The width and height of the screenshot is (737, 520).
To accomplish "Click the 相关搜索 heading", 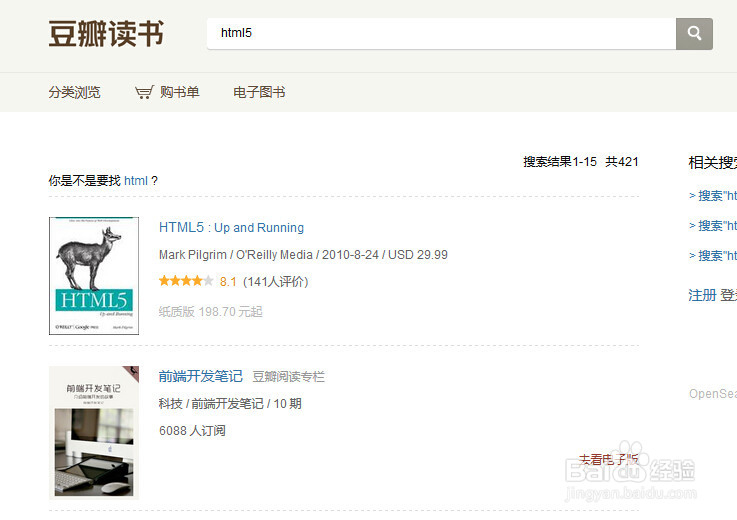I will 713,163.
